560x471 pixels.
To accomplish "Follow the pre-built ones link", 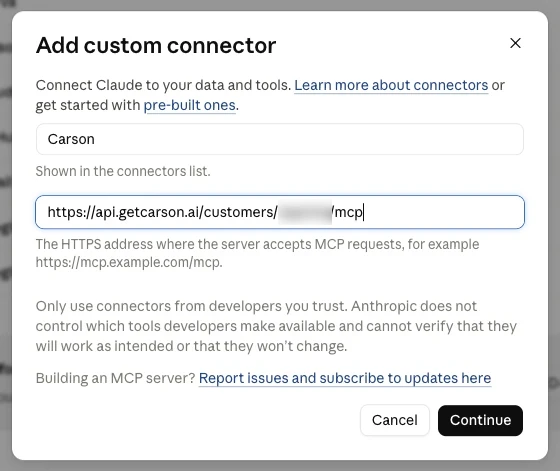I will tap(190, 105).
